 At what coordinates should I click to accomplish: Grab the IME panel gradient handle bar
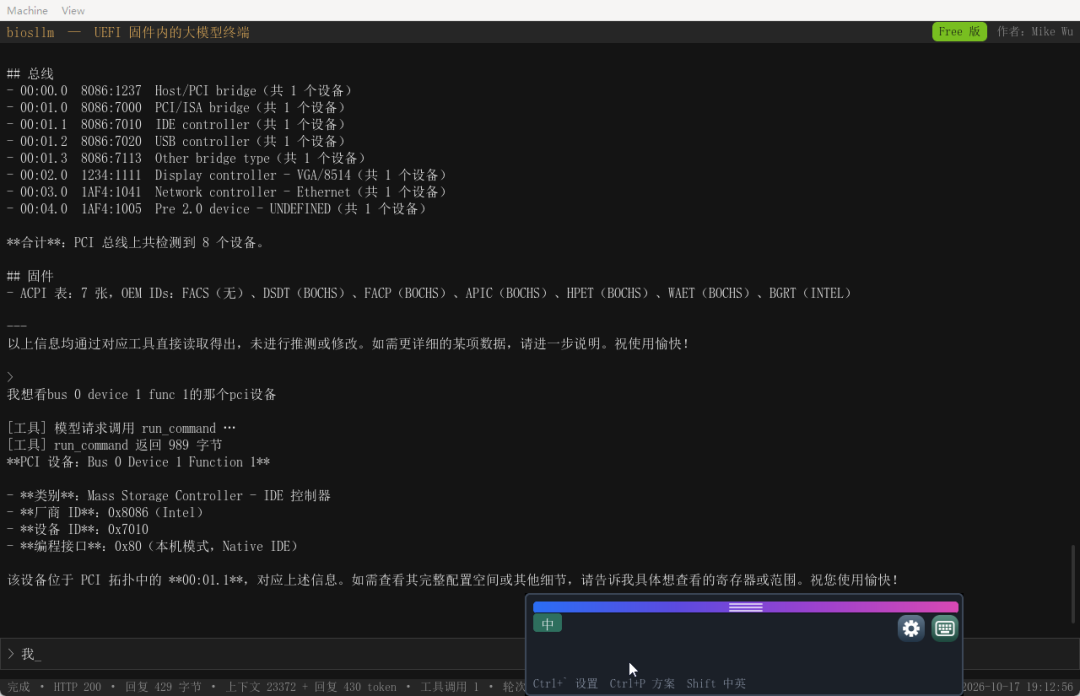click(745, 607)
